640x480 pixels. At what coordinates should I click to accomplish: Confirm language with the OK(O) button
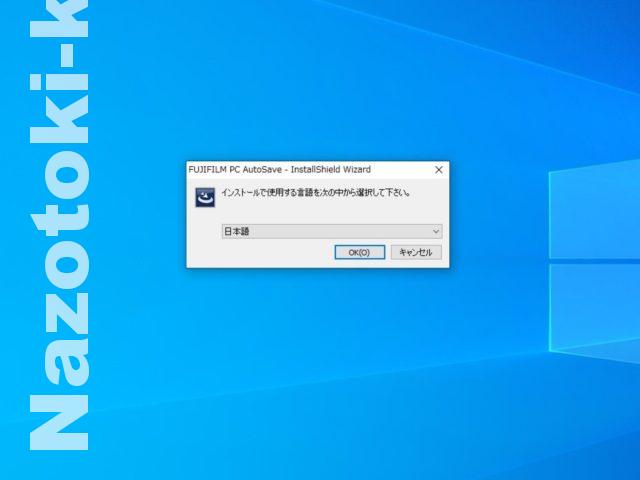(359, 253)
